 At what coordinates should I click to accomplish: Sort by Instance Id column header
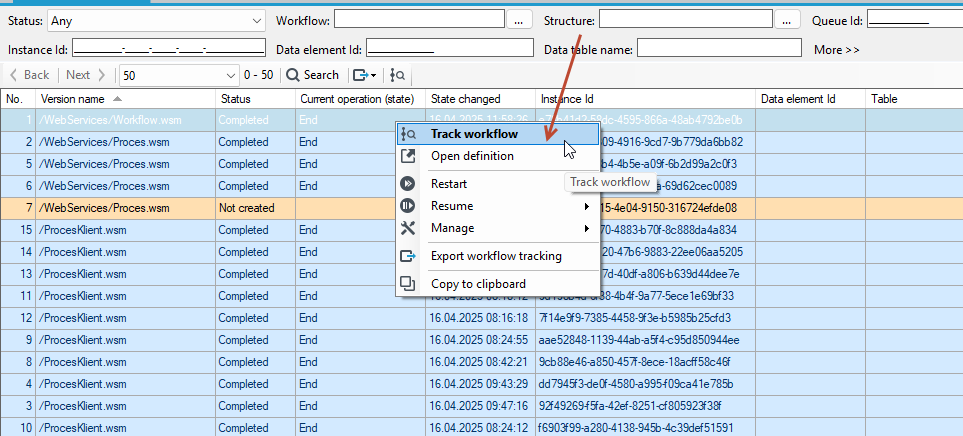click(x=645, y=99)
